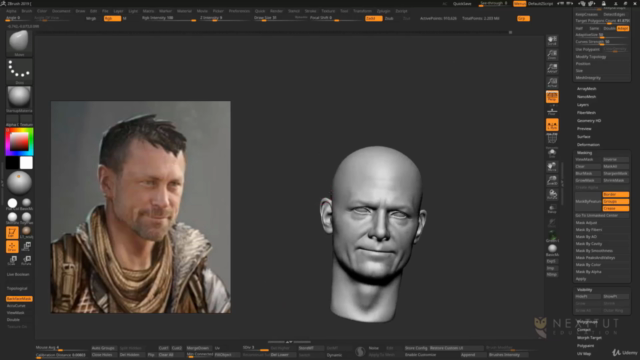Pick a hue in the color picker square
640x360 pixels.
point(19,142)
